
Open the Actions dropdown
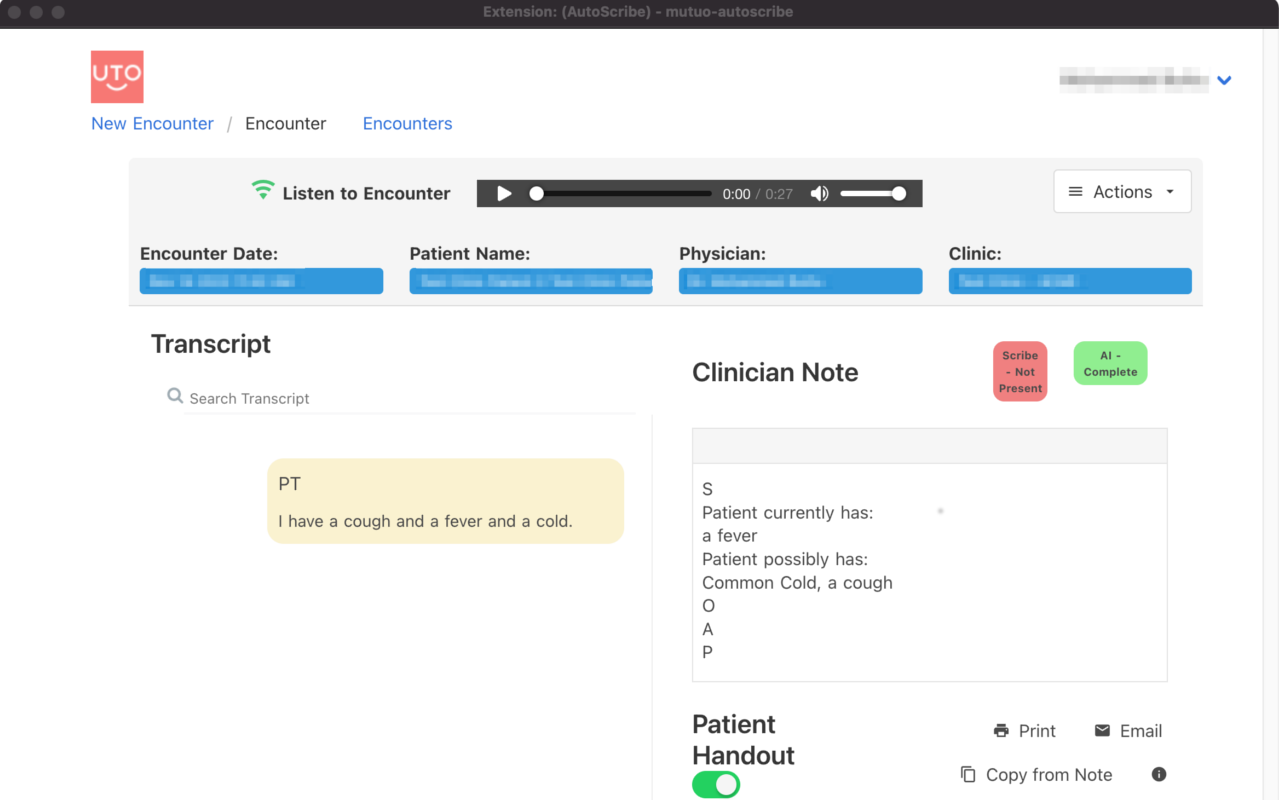click(1122, 191)
